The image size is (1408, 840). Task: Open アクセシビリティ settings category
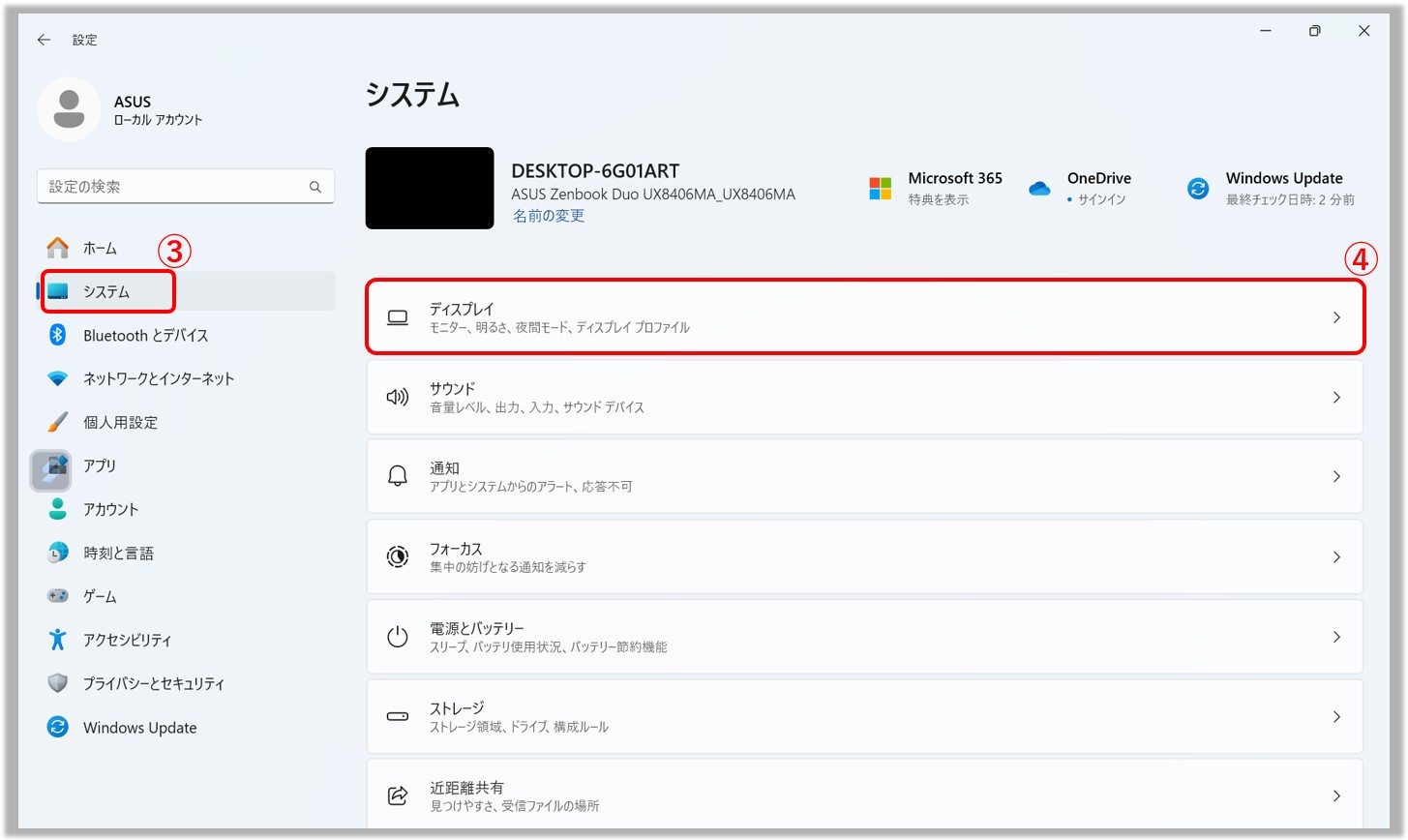coord(187,640)
